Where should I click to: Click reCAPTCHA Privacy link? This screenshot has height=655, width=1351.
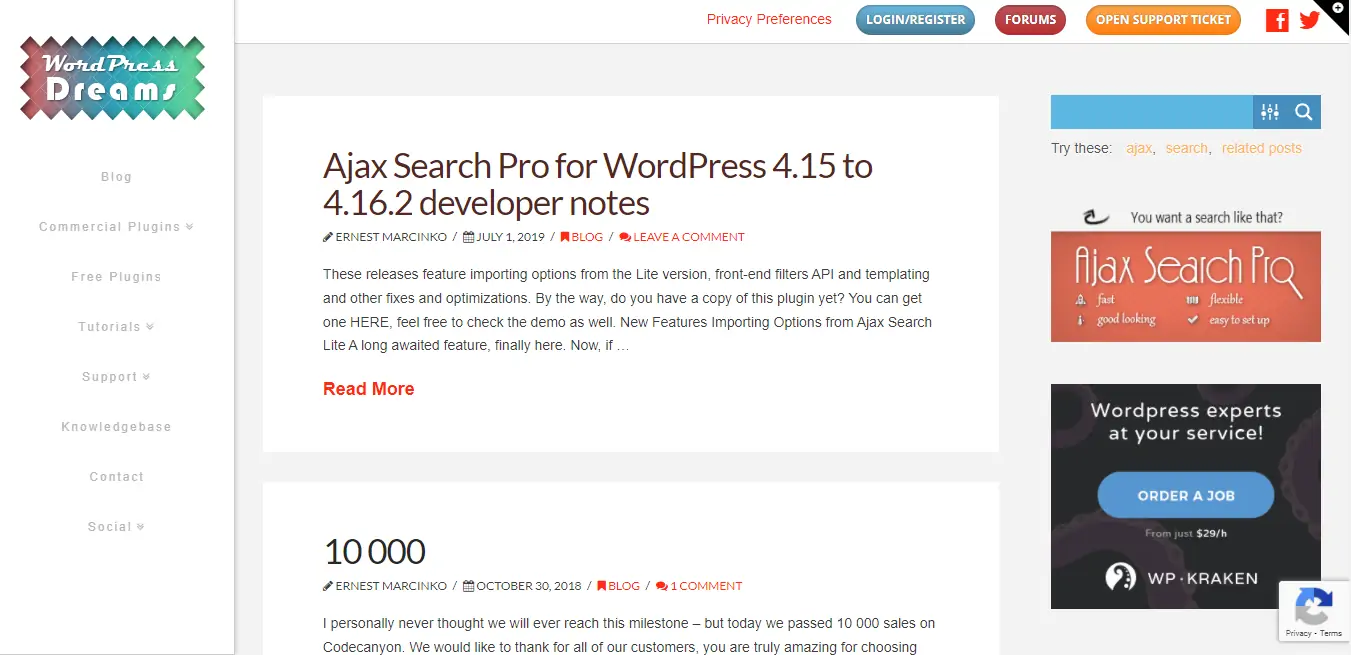[1298, 633]
